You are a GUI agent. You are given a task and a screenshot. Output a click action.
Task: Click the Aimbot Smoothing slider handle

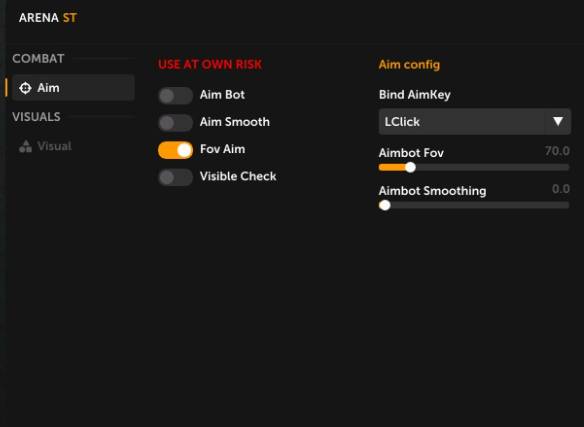[385, 205]
